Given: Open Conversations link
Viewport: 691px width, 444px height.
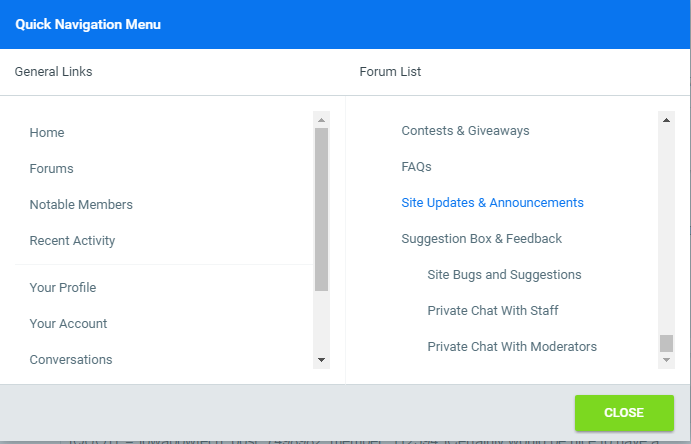Looking at the screenshot, I should 71,360.
